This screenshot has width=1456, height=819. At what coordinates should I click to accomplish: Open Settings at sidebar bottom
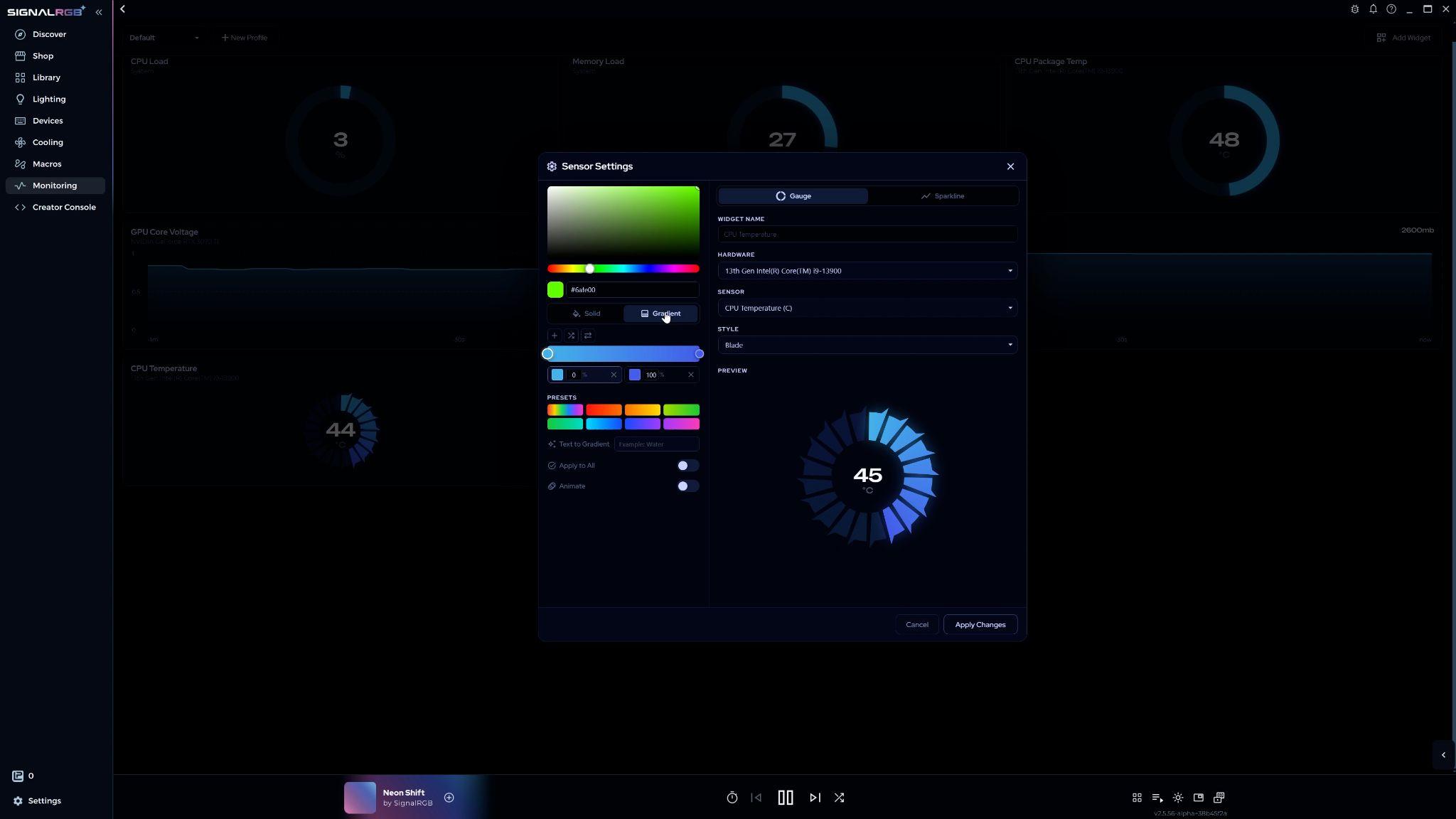[37, 801]
